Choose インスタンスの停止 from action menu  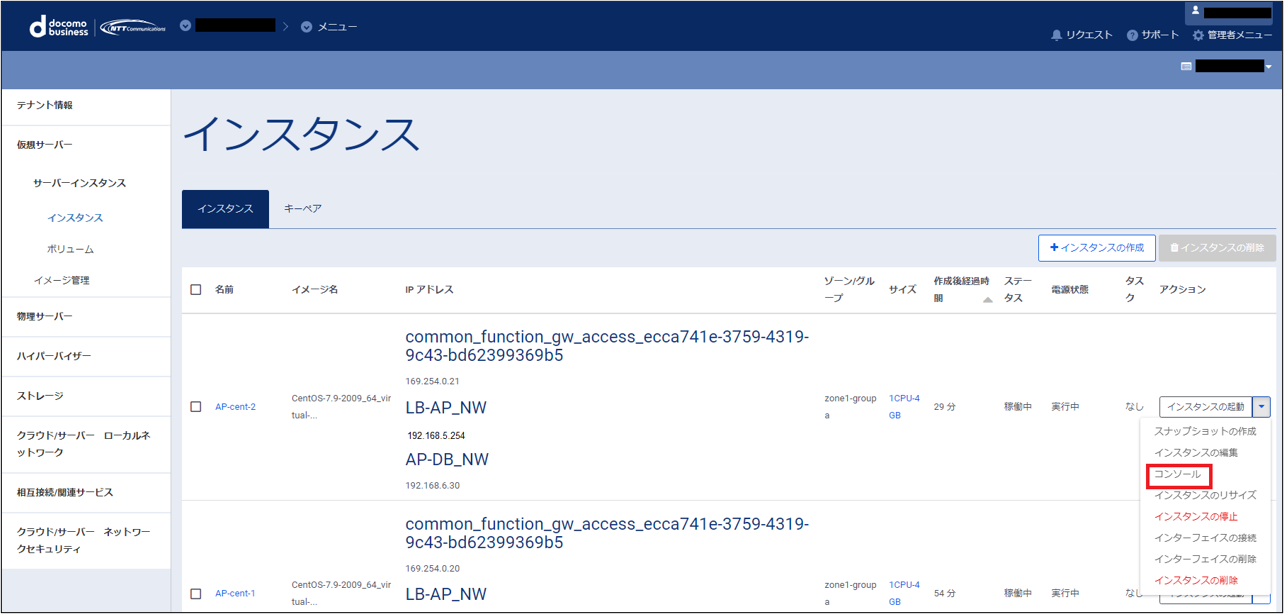pyautogui.click(x=1196, y=517)
